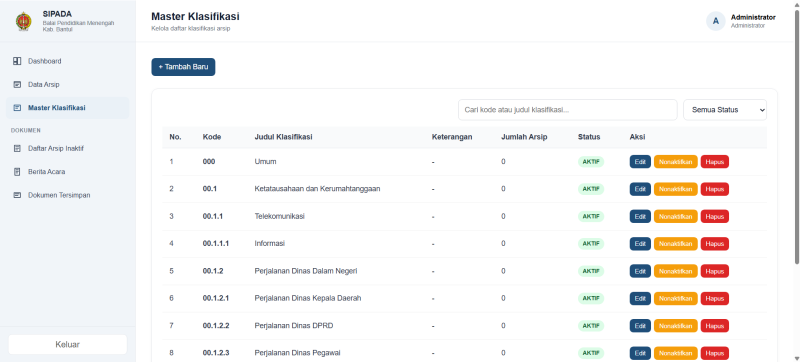Click Nonaktifkan for Telekomunikasi
Screen dimensions: 800x362
point(676,216)
